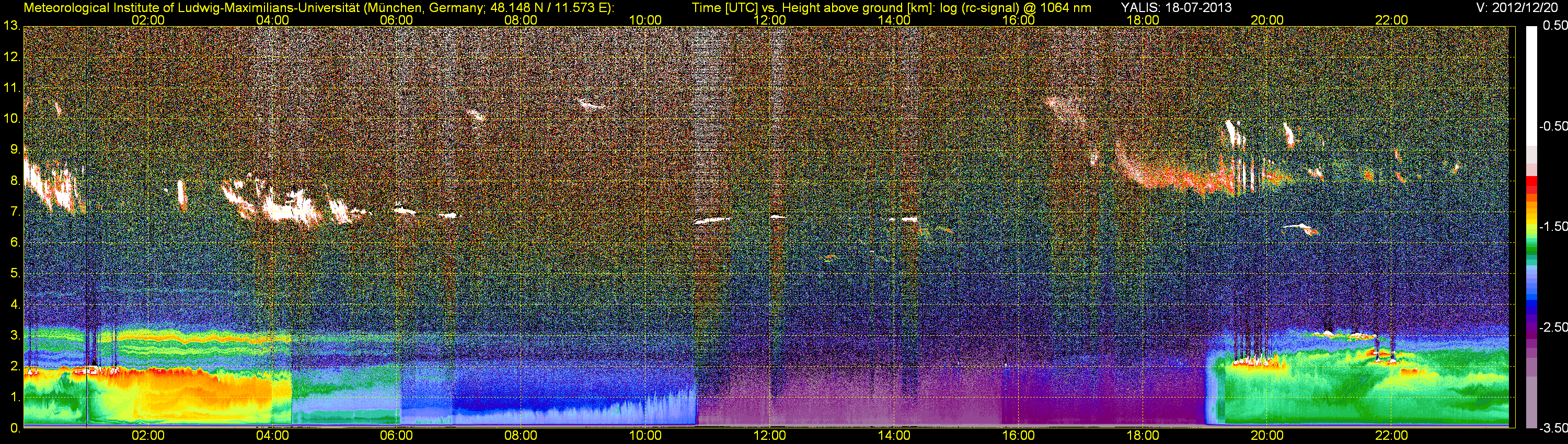The image size is (1568, 444).
Task: Select the 20:00 label on the top time axis
Action: tap(1267, 20)
